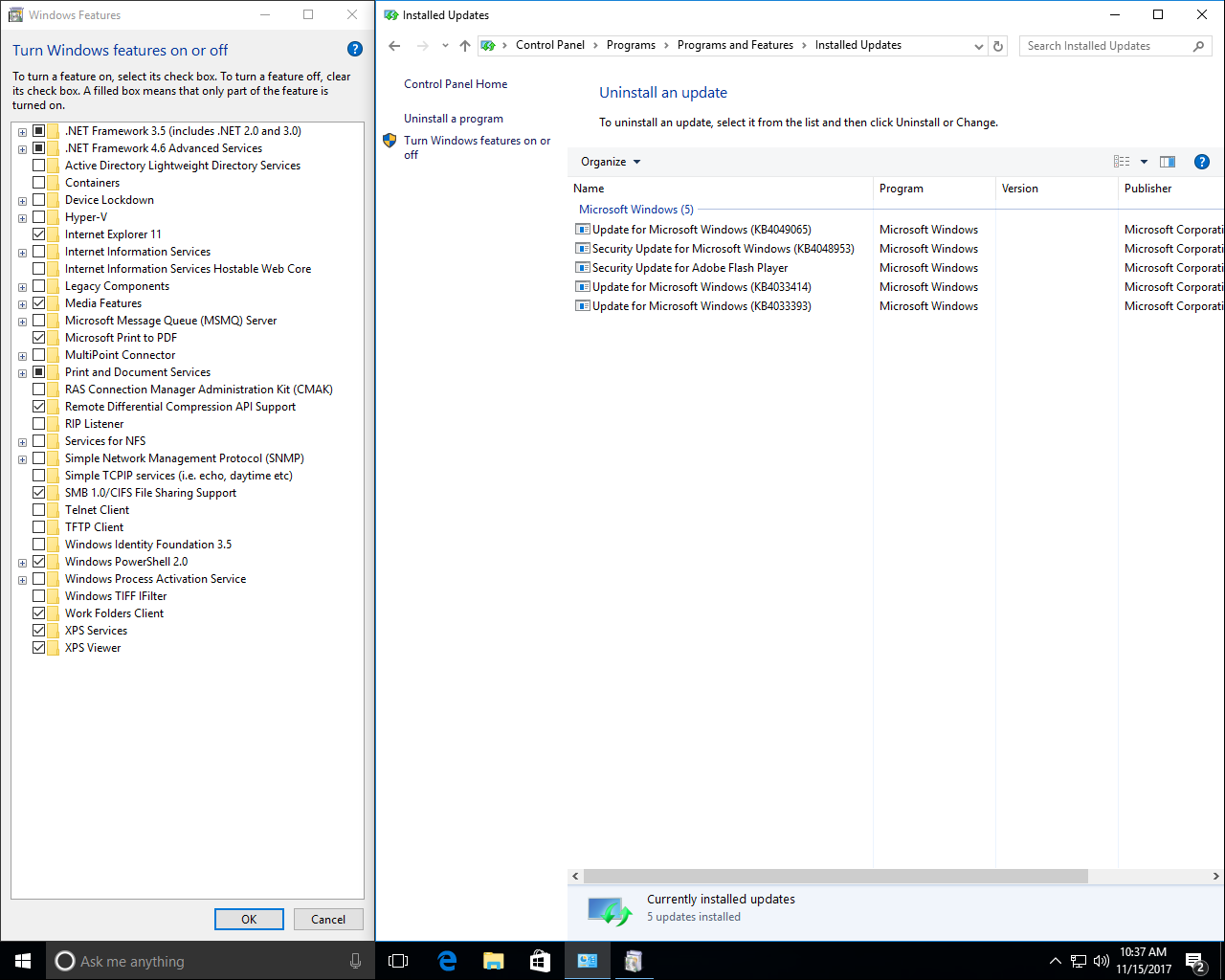Click the Control Panel breadcrumb

click(x=550, y=45)
